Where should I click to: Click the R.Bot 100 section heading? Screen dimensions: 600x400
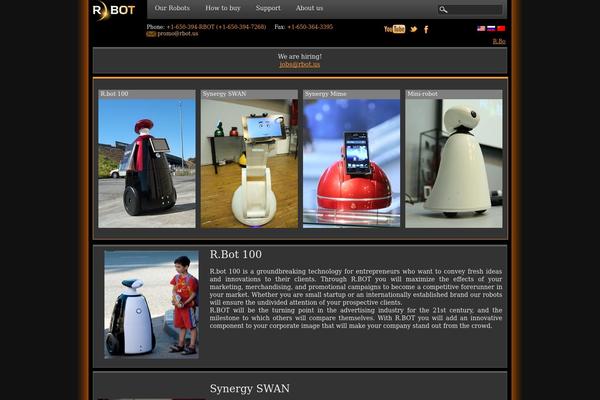click(236, 254)
